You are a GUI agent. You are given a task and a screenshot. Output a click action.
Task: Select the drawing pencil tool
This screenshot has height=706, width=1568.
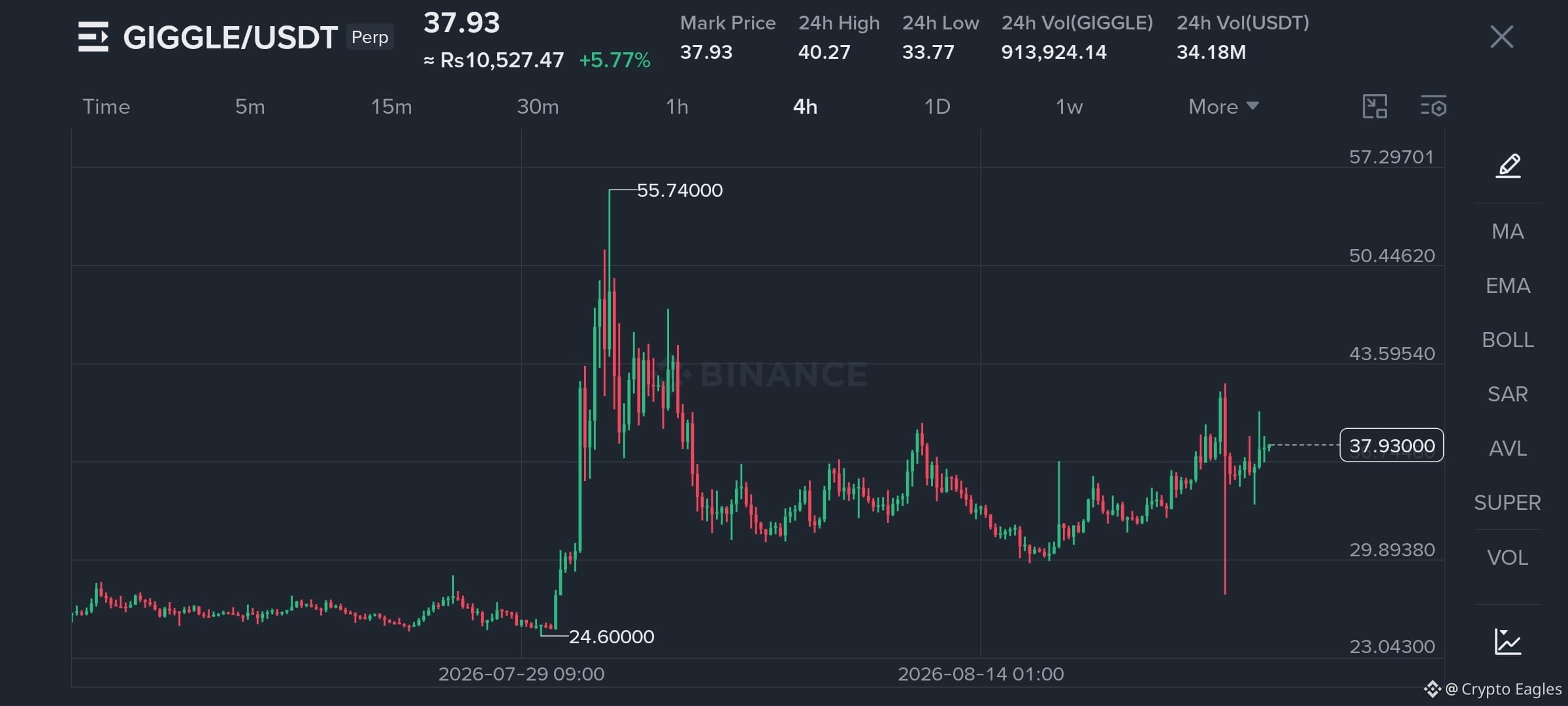click(1508, 166)
